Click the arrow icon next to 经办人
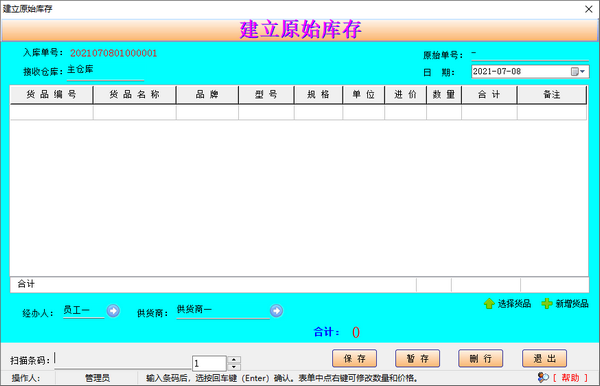The height and width of the screenshot is (386, 600). click(x=113, y=311)
